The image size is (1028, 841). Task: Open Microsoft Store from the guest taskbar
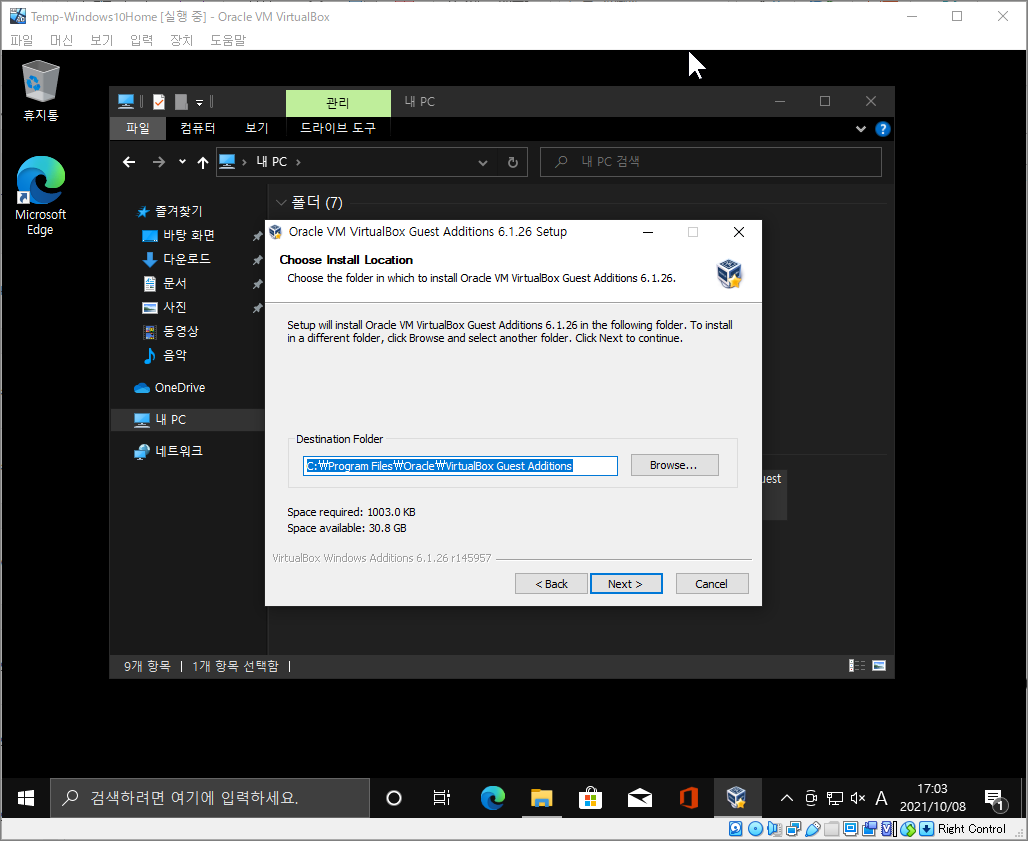(590, 798)
